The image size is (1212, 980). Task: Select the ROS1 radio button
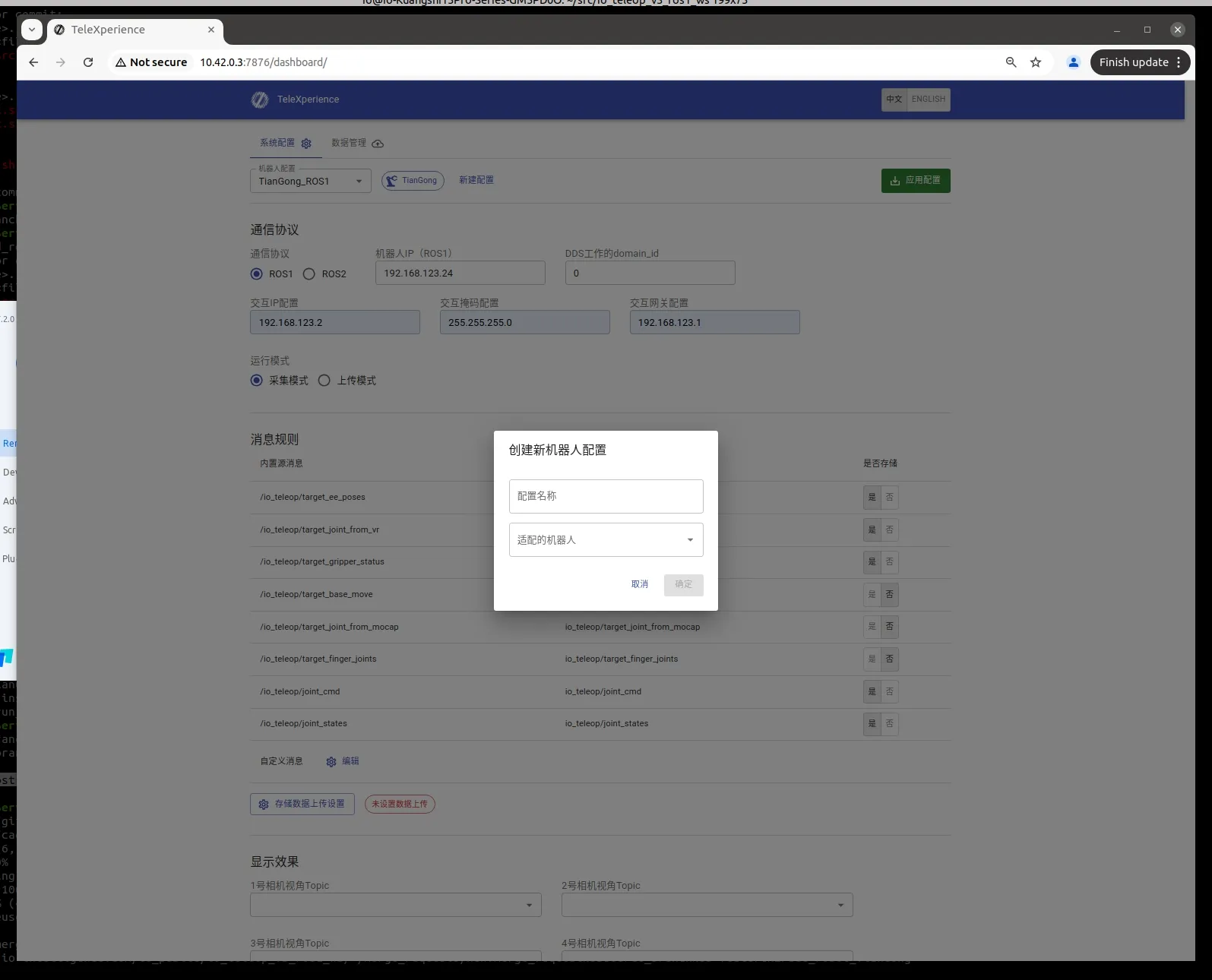(257, 274)
